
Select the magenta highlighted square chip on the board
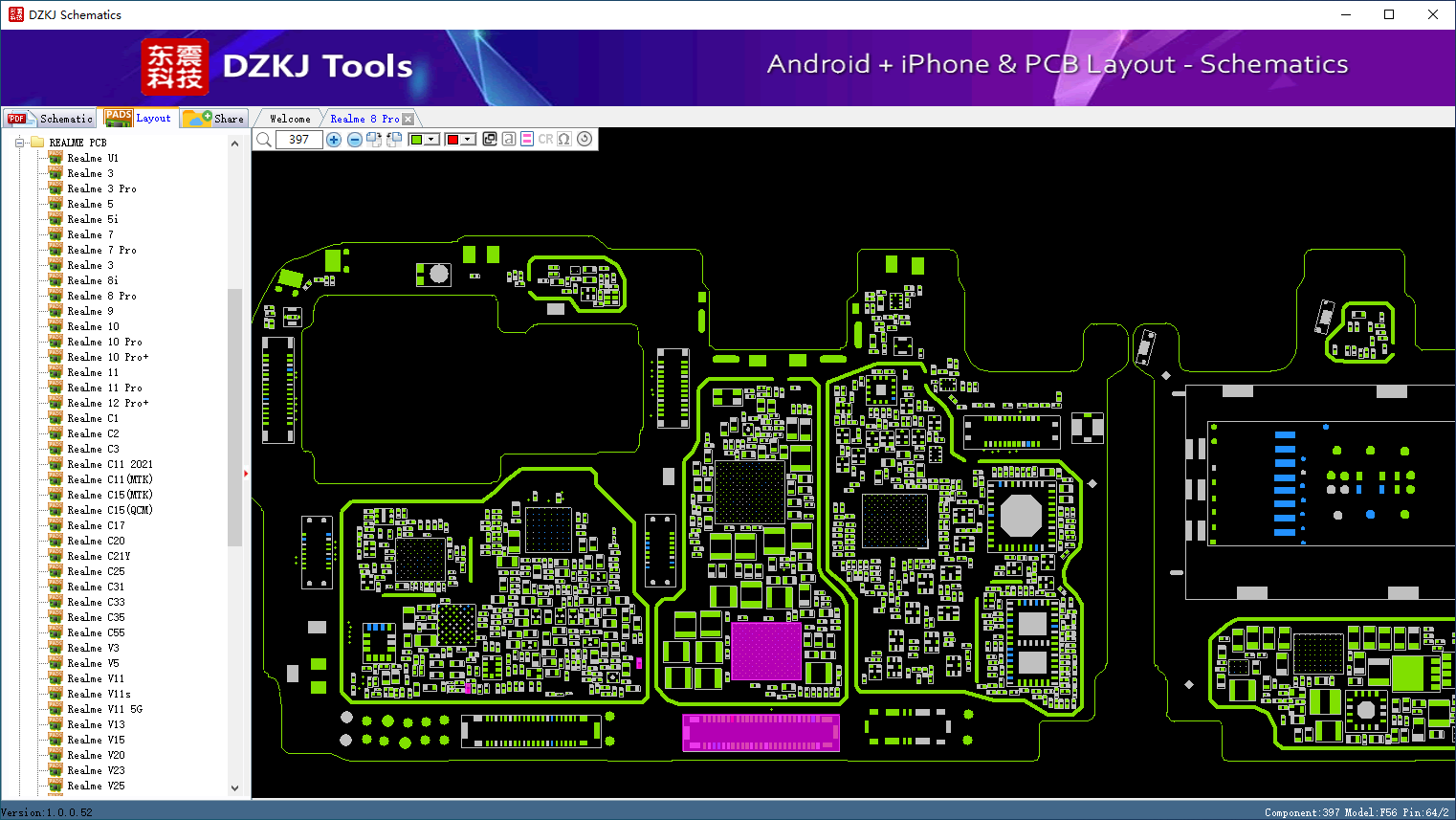[766, 652]
